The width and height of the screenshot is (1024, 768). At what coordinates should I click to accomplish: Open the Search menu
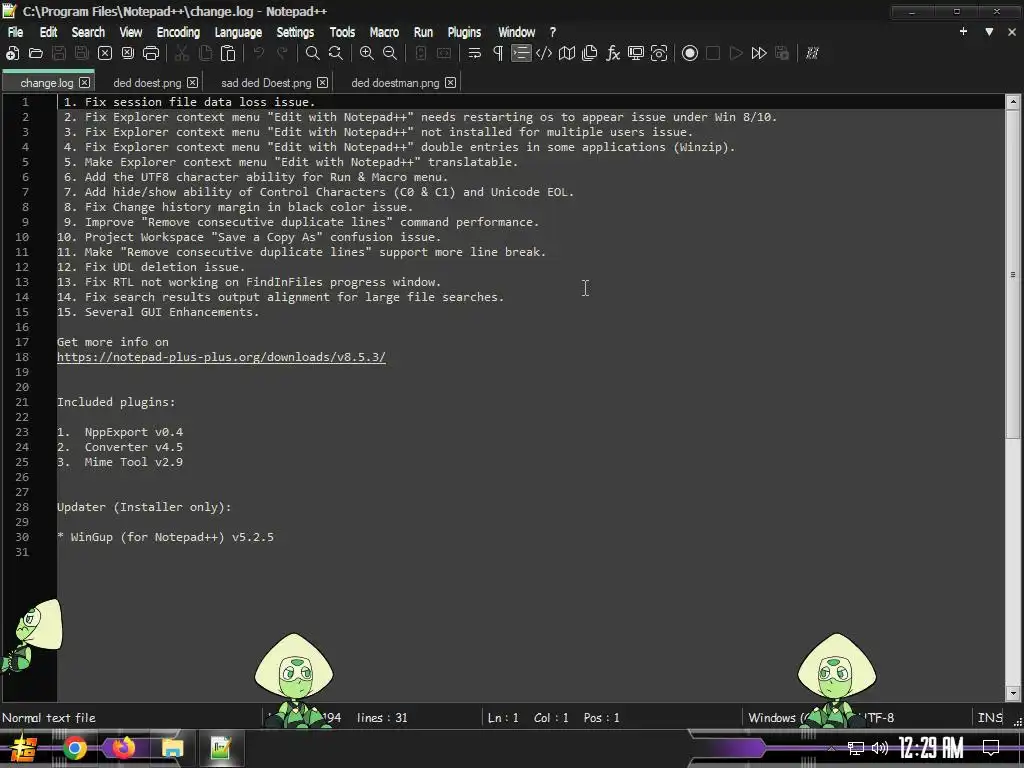point(88,32)
